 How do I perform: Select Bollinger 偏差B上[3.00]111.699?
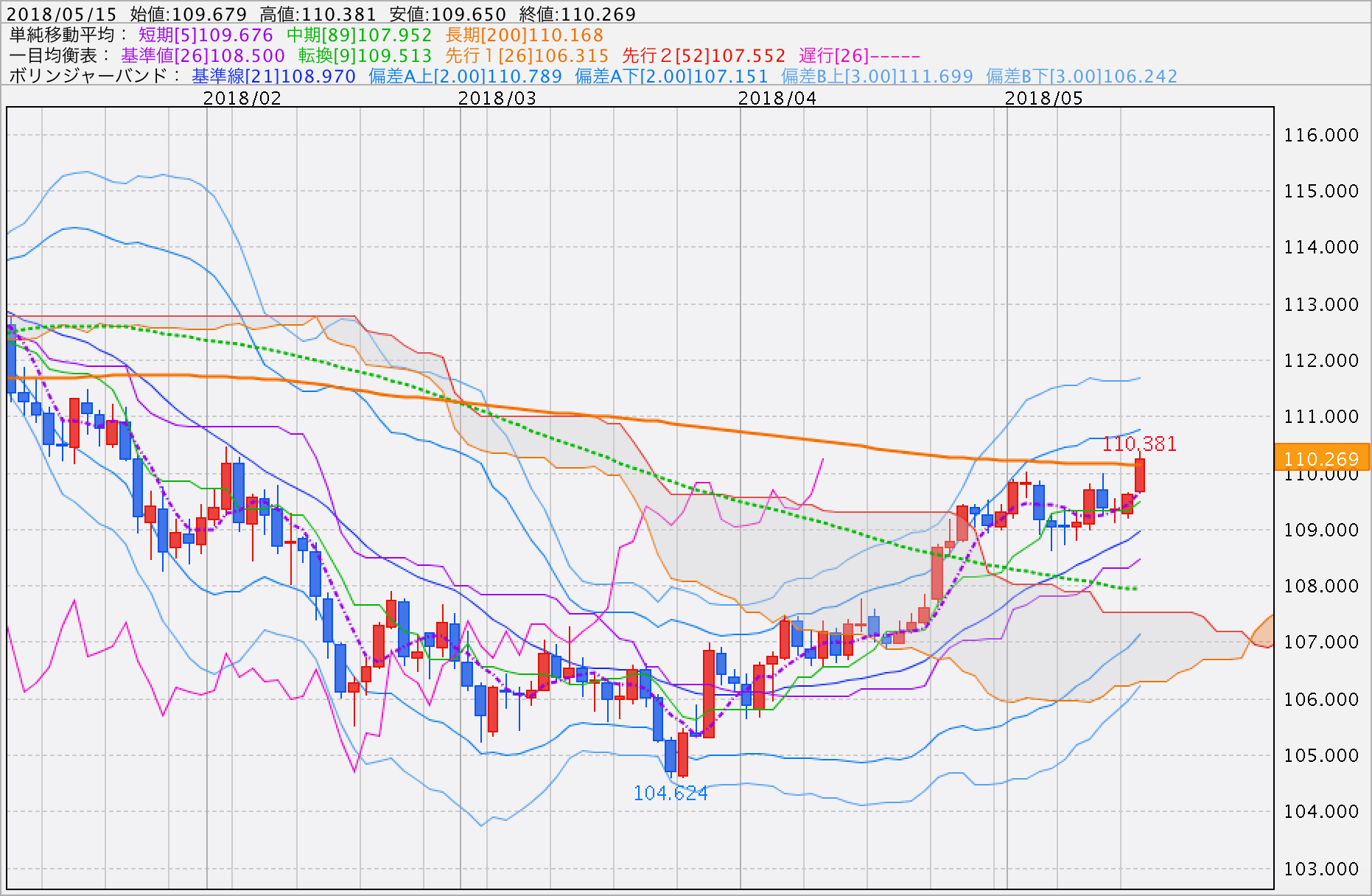[877, 76]
